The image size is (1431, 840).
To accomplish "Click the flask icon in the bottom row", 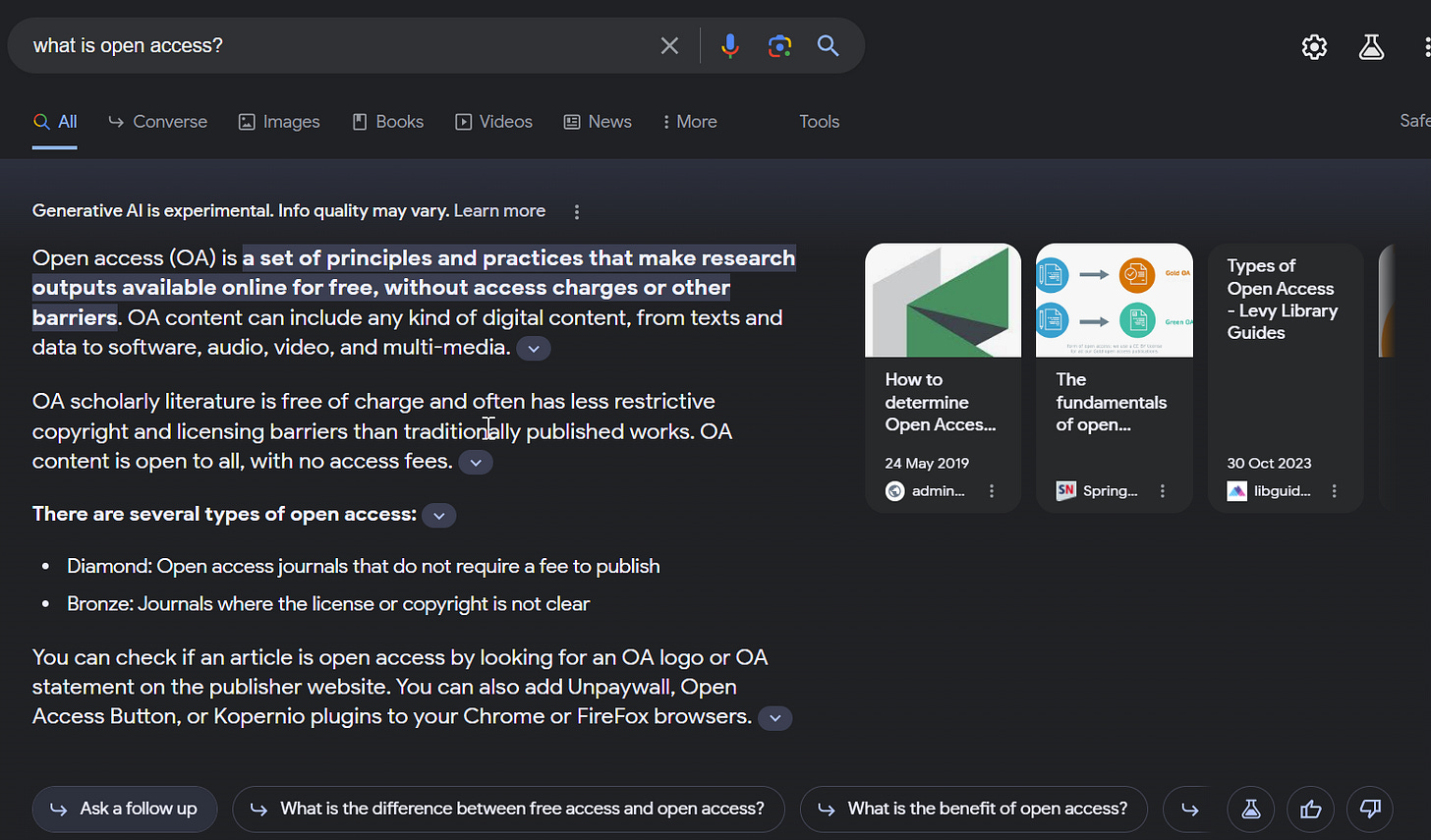I will (x=1250, y=810).
